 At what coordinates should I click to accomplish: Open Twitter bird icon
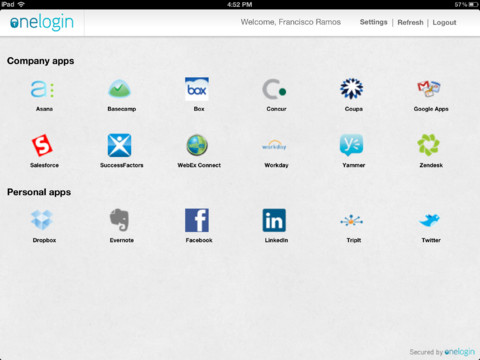429,220
